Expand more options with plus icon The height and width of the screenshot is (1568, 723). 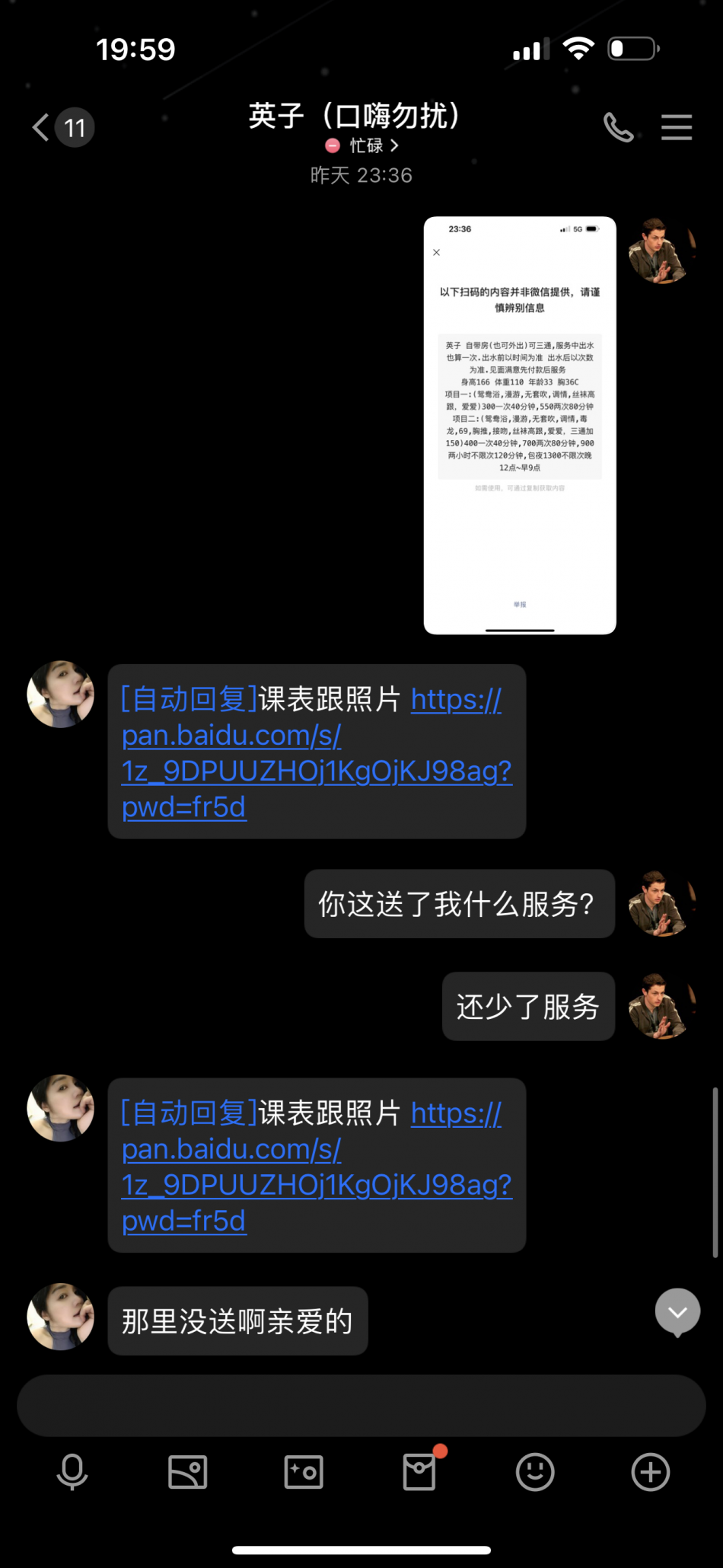pos(651,1471)
